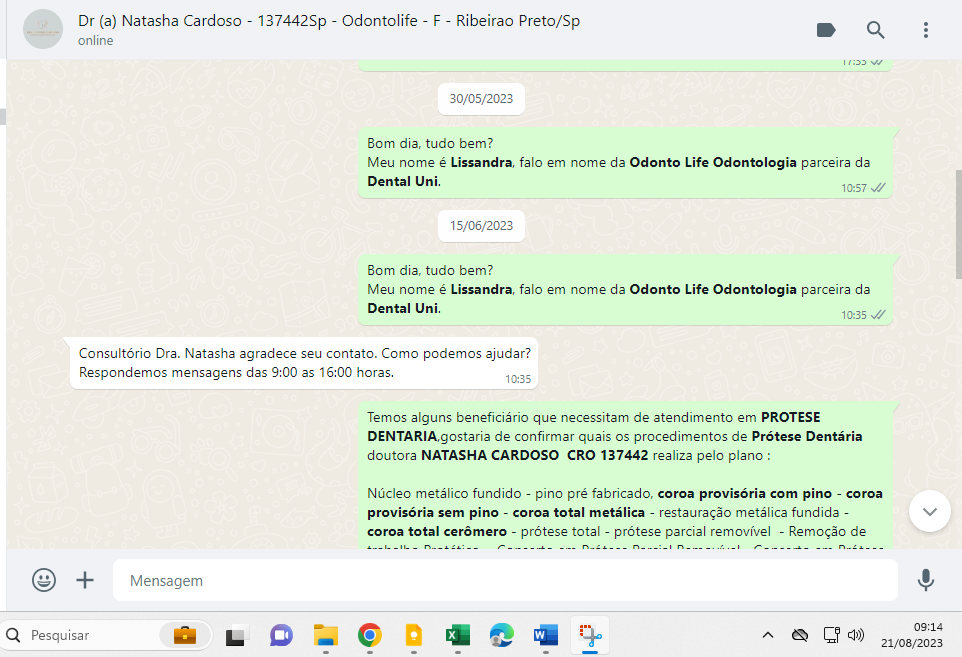The height and width of the screenshot is (657, 962).
Task: Open network settings tray icon
Action: [831, 636]
